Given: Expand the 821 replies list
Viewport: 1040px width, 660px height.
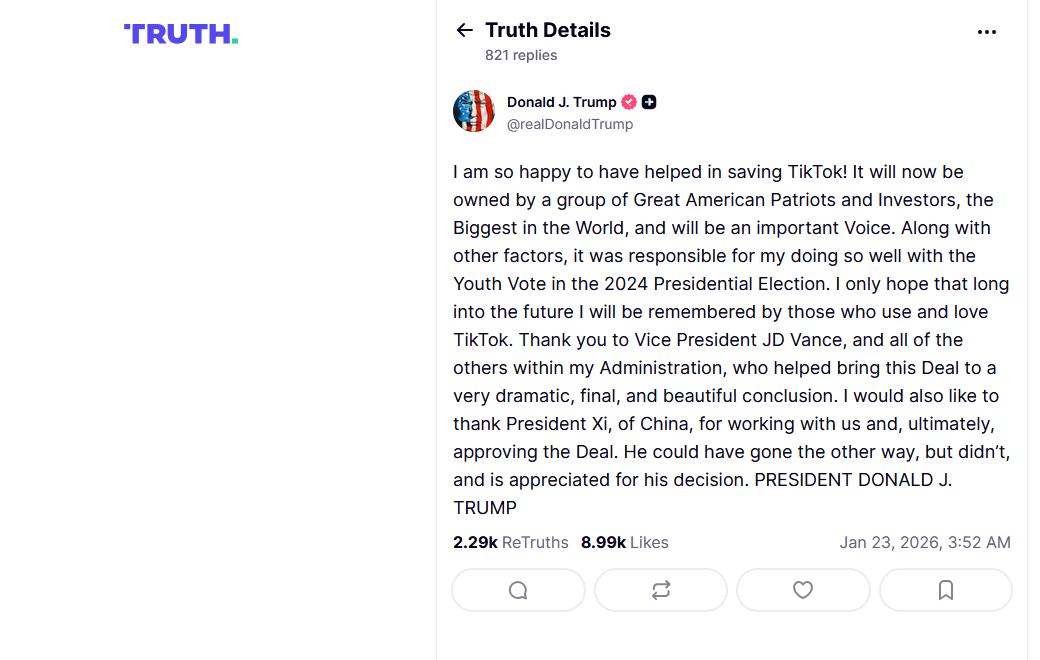Looking at the screenshot, I should (x=521, y=55).
